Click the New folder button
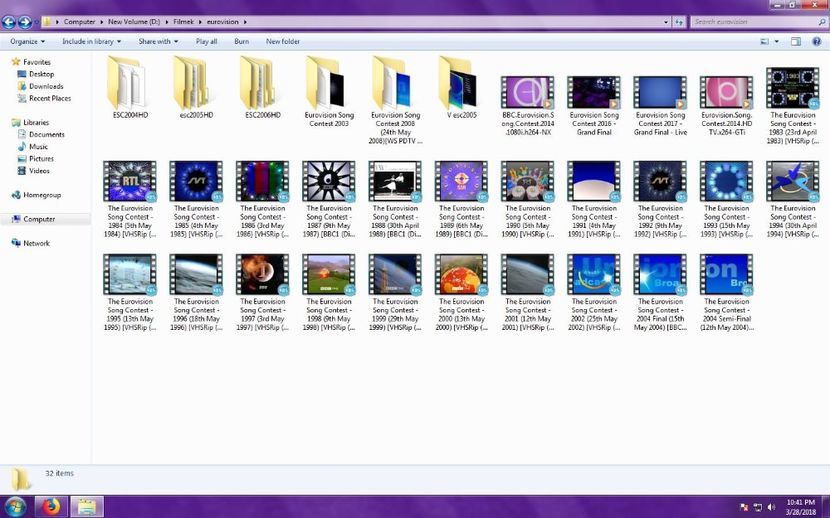Image resolution: width=830 pixels, height=518 pixels. pos(282,41)
